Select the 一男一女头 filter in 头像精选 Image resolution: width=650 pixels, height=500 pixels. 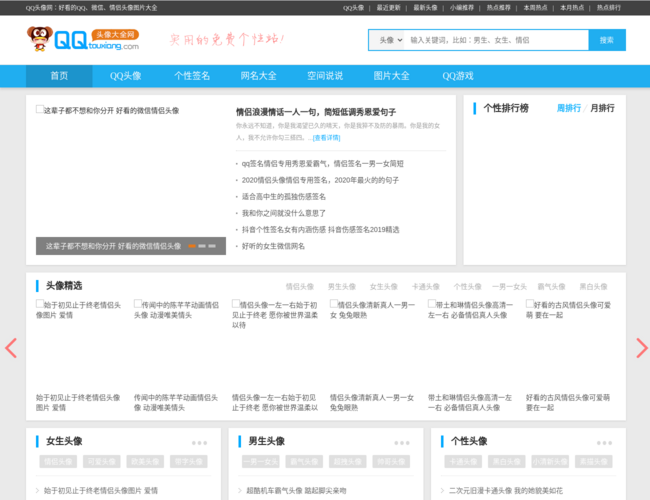[509, 286]
